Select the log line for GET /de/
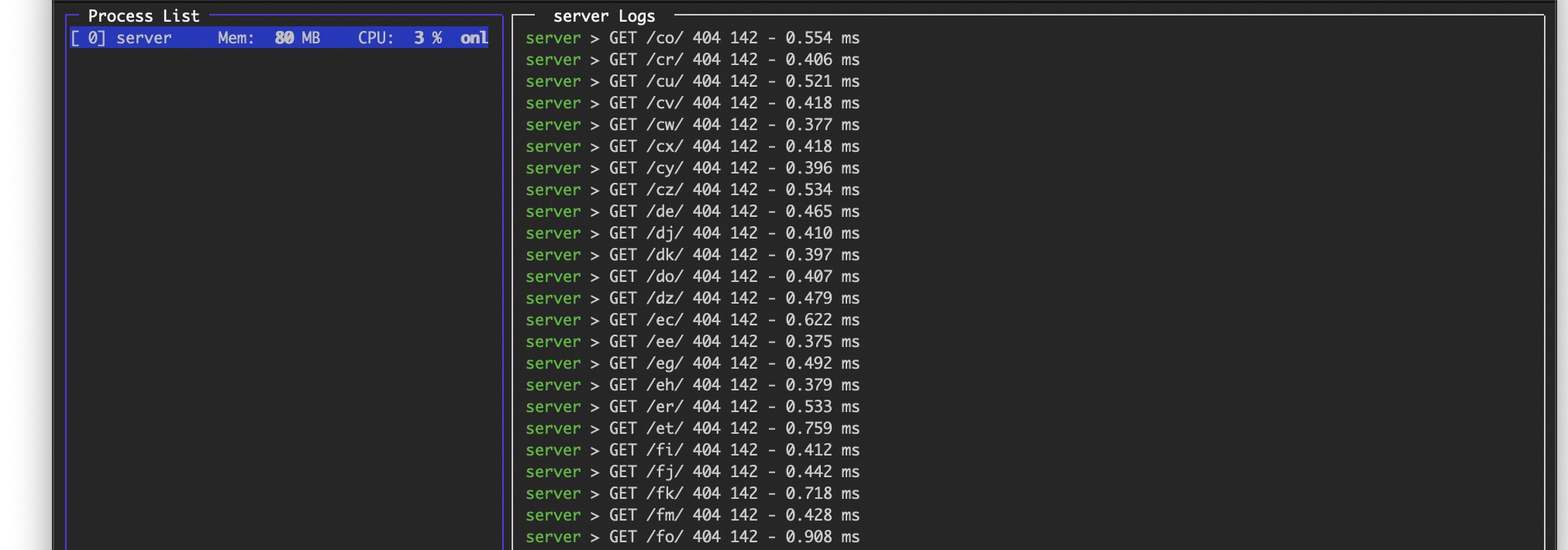The height and width of the screenshot is (550, 1568). [692, 211]
